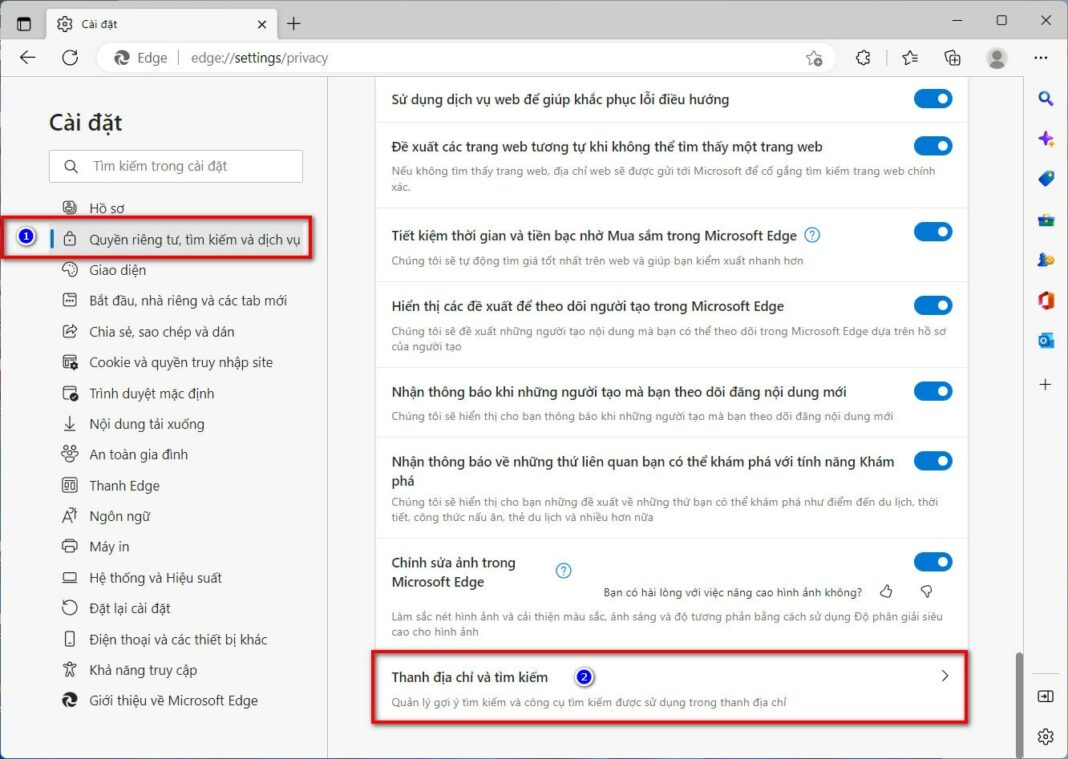
Task: Select the Cài đặt browser tab
Action: [x=161, y=24]
